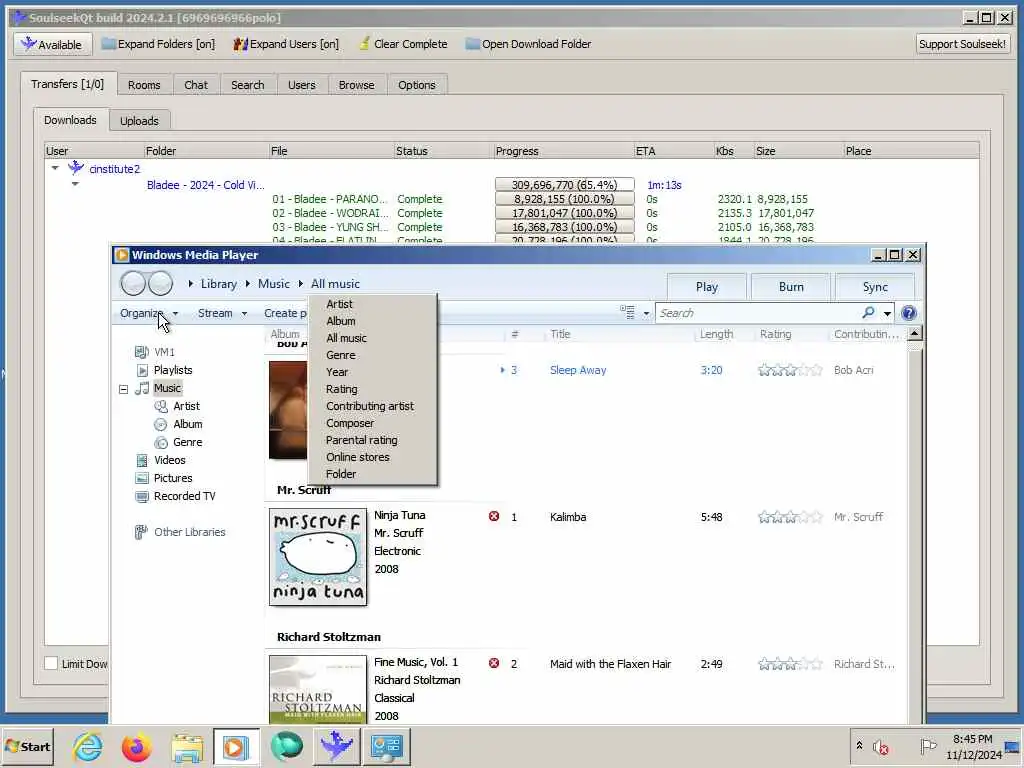Open the View options dropdown arrow
The width and height of the screenshot is (1024, 768).
(x=647, y=313)
